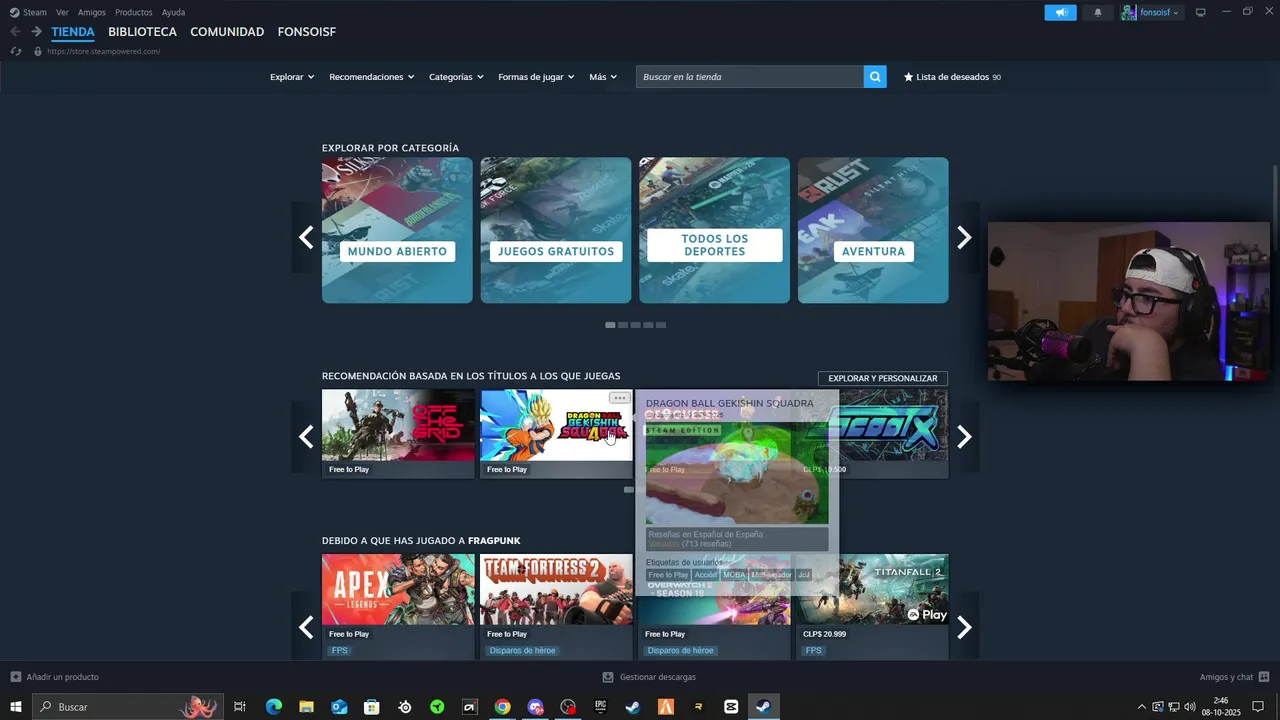Viewport: 1280px width, 720px height.
Task: Click Explorar y personalizar button
Action: pos(883,378)
